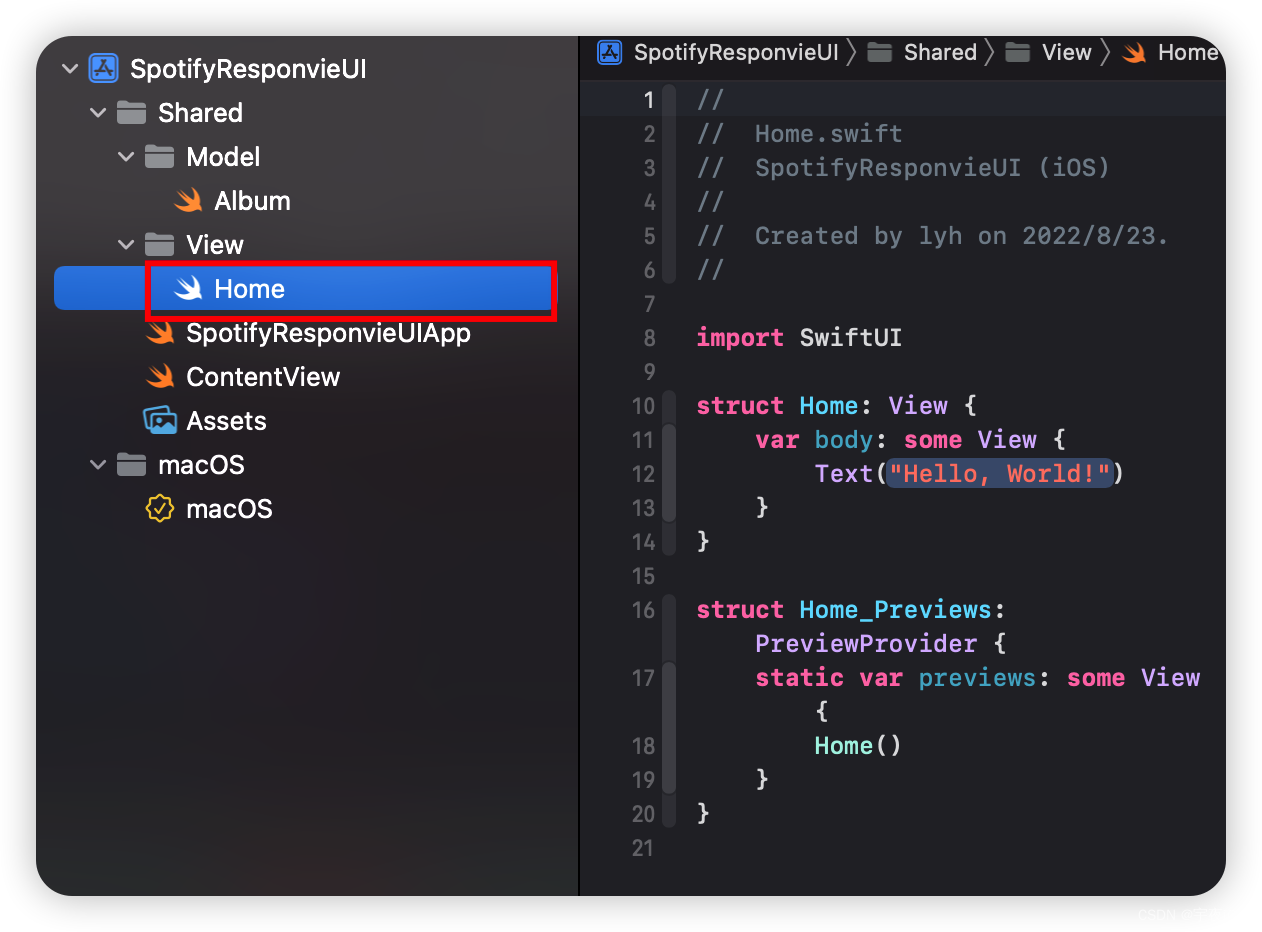Collapse the macOS group chevron
The height and width of the screenshot is (932, 1262).
98,465
